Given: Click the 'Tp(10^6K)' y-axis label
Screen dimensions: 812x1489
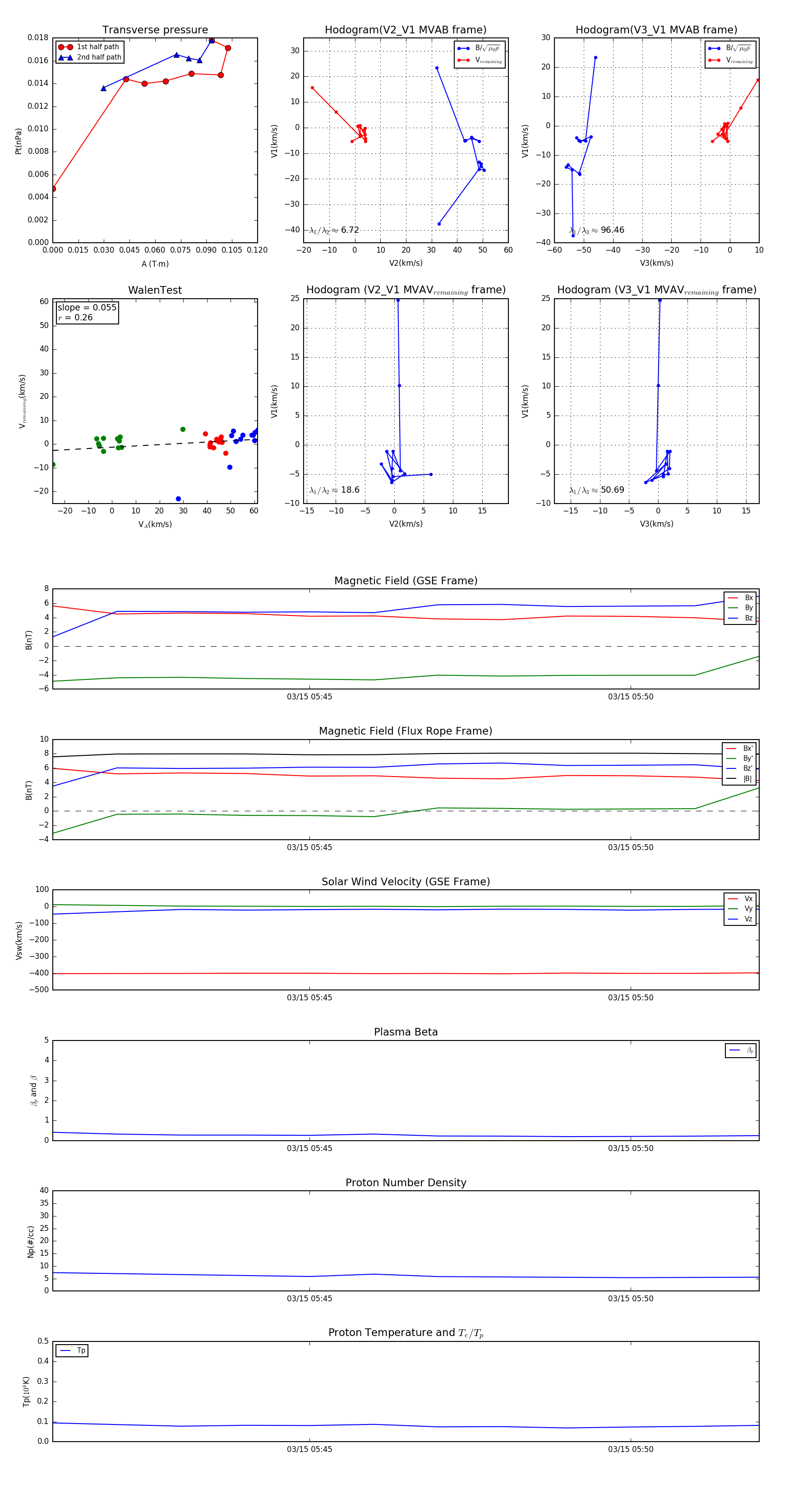Looking at the screenshot, I should coord(26,1392).
